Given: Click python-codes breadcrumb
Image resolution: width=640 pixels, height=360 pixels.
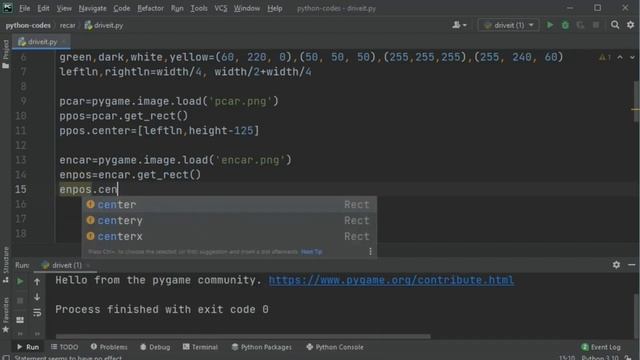Looking at the screenshot, I should click(x=28, y=25).
